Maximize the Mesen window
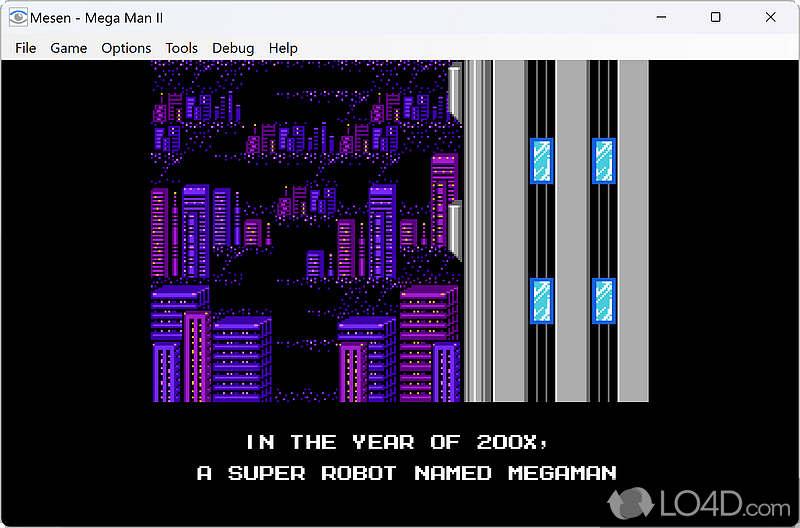Viewport: 800px width, 528px height. pos(716,17)
